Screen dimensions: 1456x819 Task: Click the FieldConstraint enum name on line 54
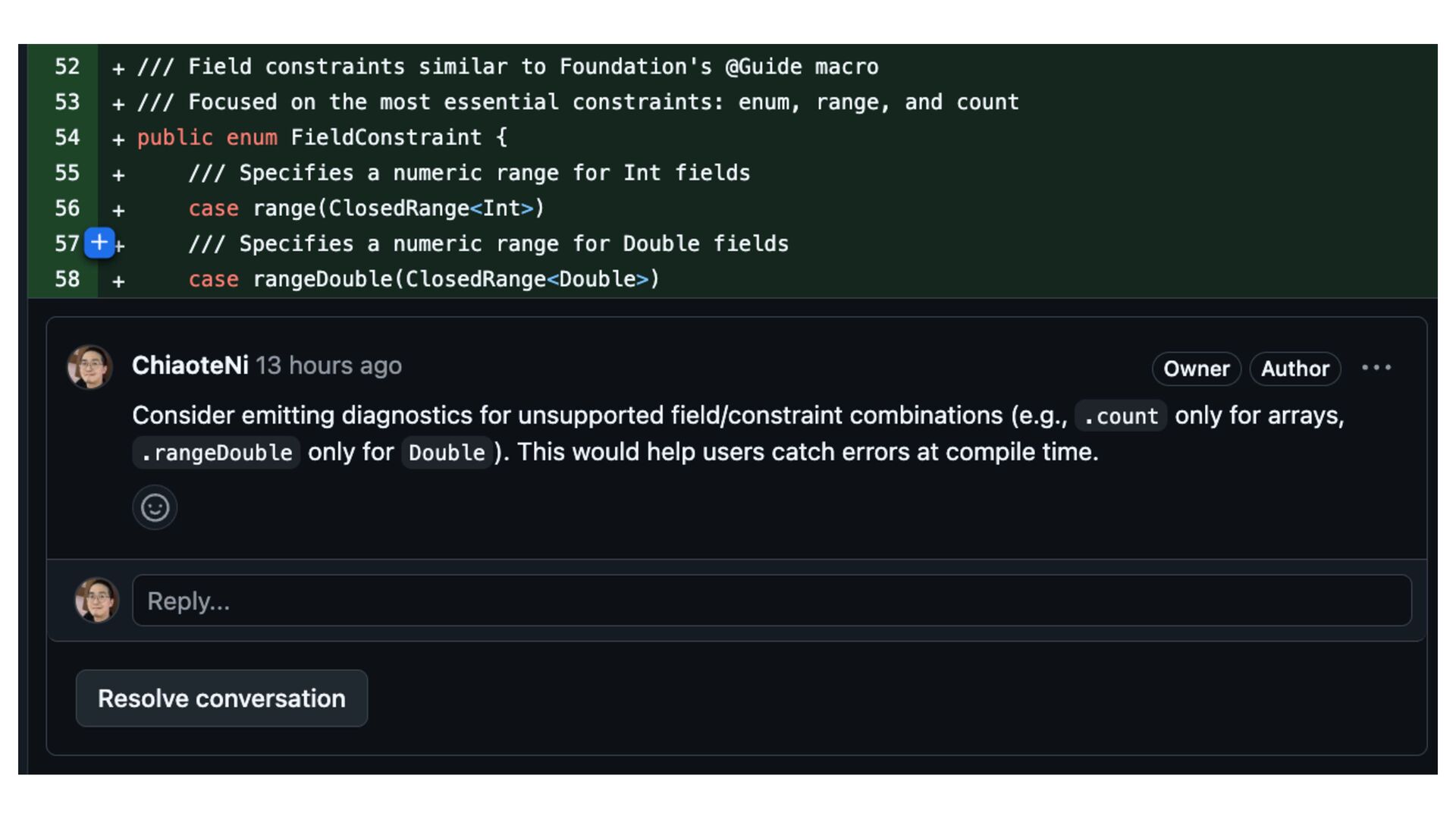point(386,137)
